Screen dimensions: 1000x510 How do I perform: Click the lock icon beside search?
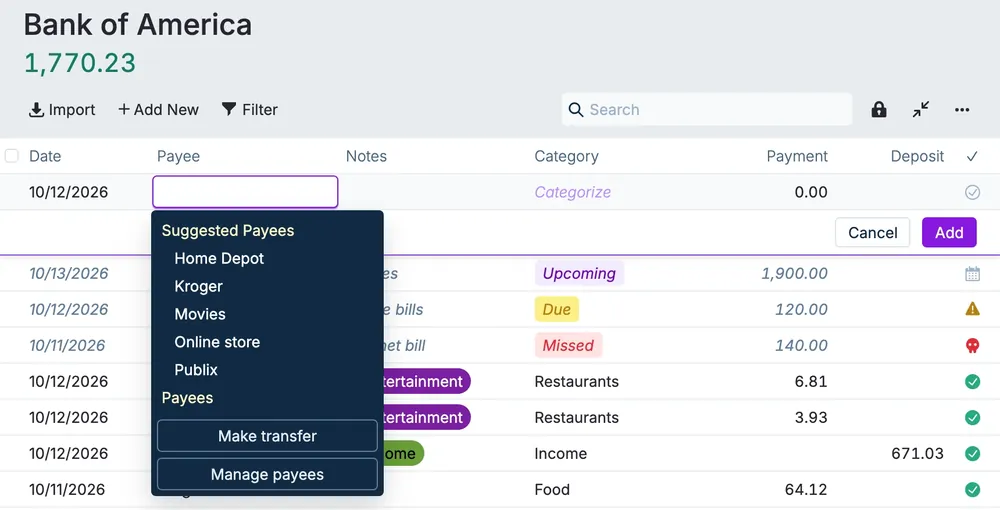click(879, 110)
